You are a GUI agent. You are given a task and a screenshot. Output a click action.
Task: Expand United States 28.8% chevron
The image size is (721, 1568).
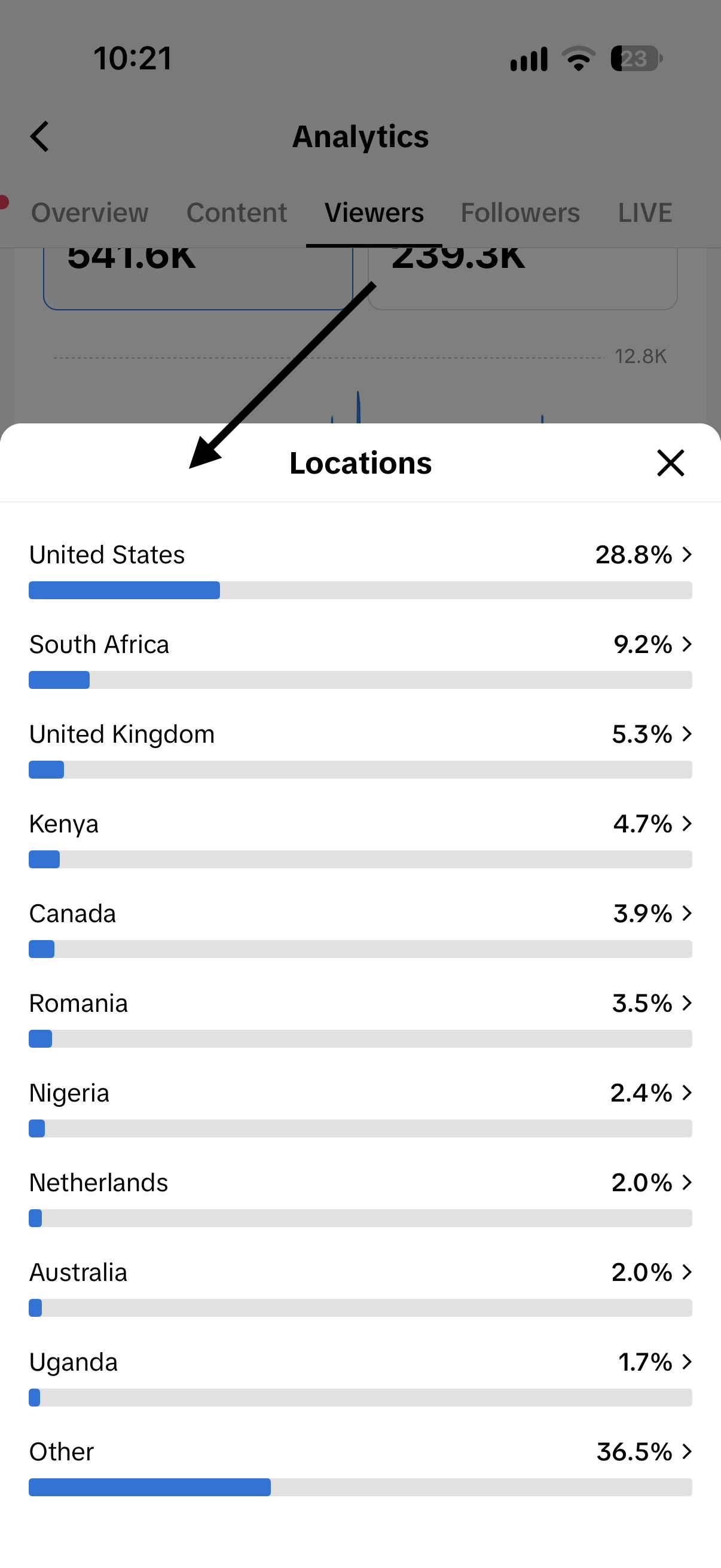(687, 554)
